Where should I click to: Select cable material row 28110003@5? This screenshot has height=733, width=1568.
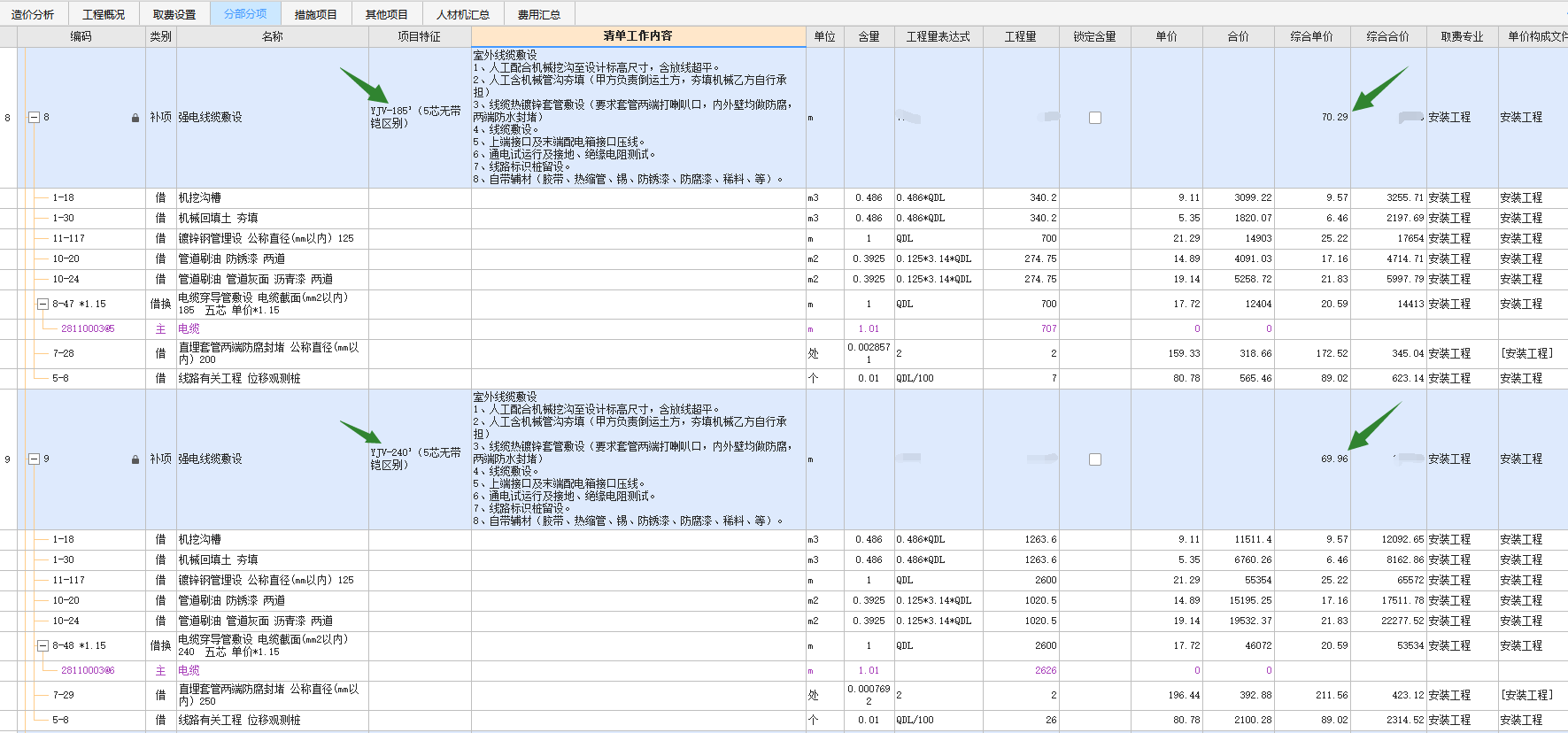click(x=88, y=328)
